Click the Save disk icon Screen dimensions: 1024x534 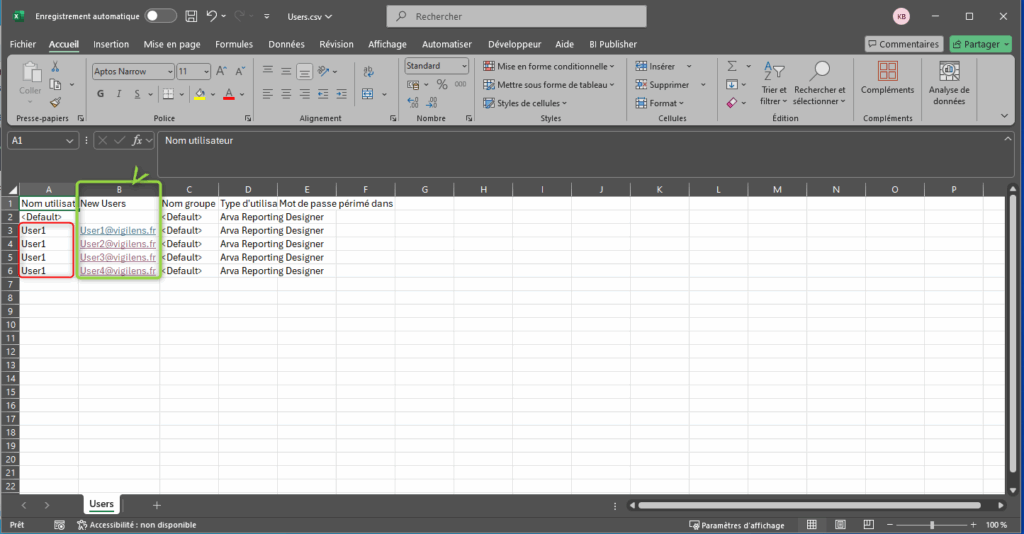(x=191, y=17)
